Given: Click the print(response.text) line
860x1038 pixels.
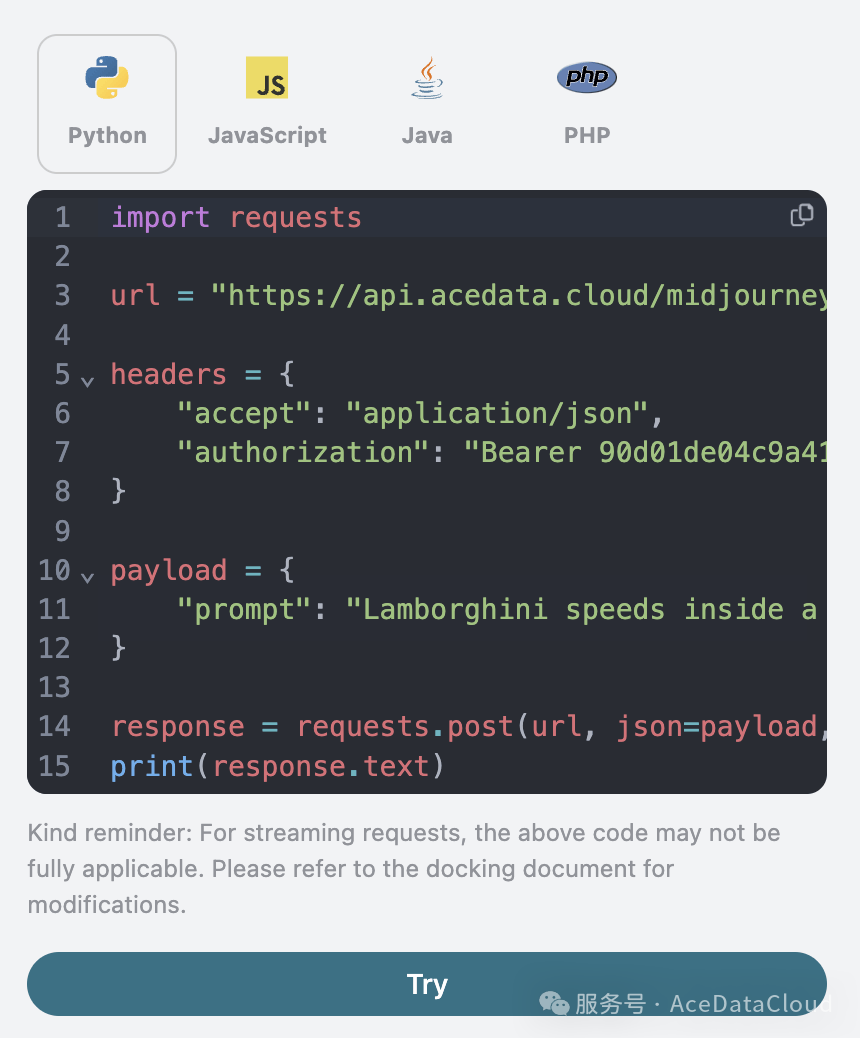Looking at the screenshot, I should (x=277, y=767).
